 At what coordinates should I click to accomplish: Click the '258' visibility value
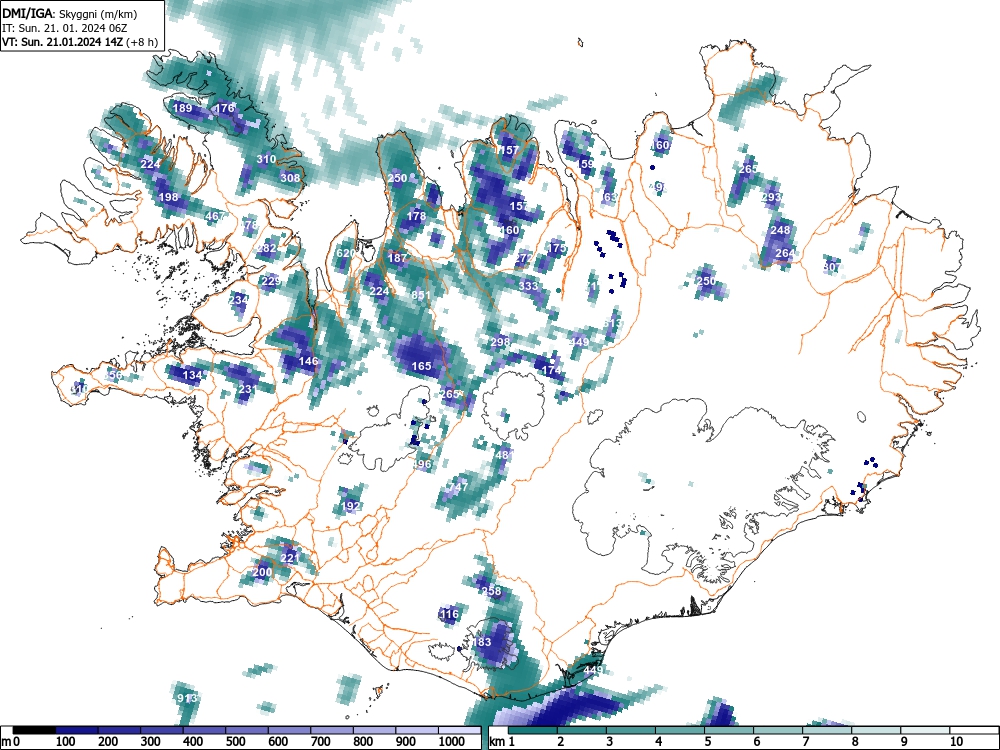click(491, 591)
